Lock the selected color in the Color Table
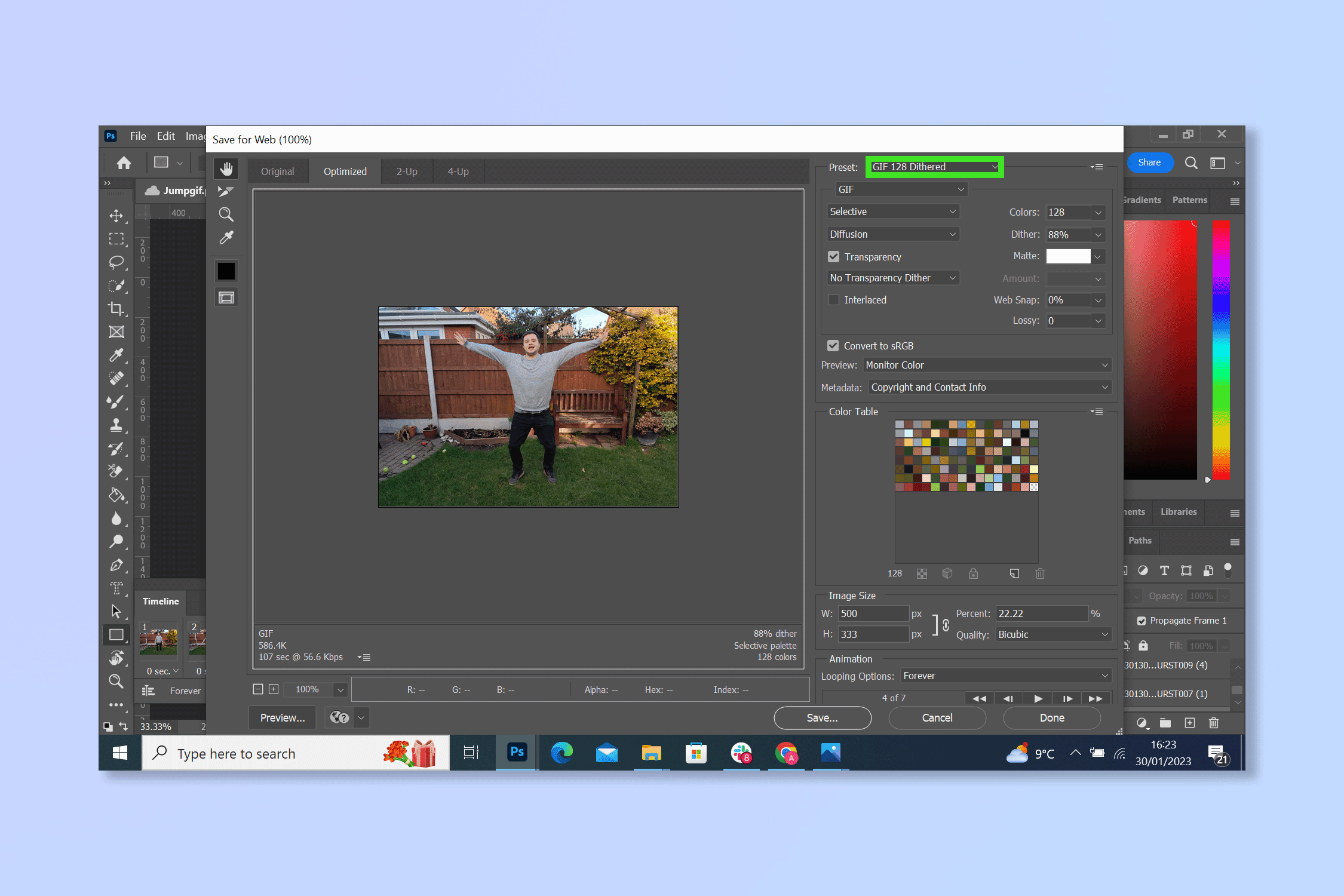 [974, 574]
